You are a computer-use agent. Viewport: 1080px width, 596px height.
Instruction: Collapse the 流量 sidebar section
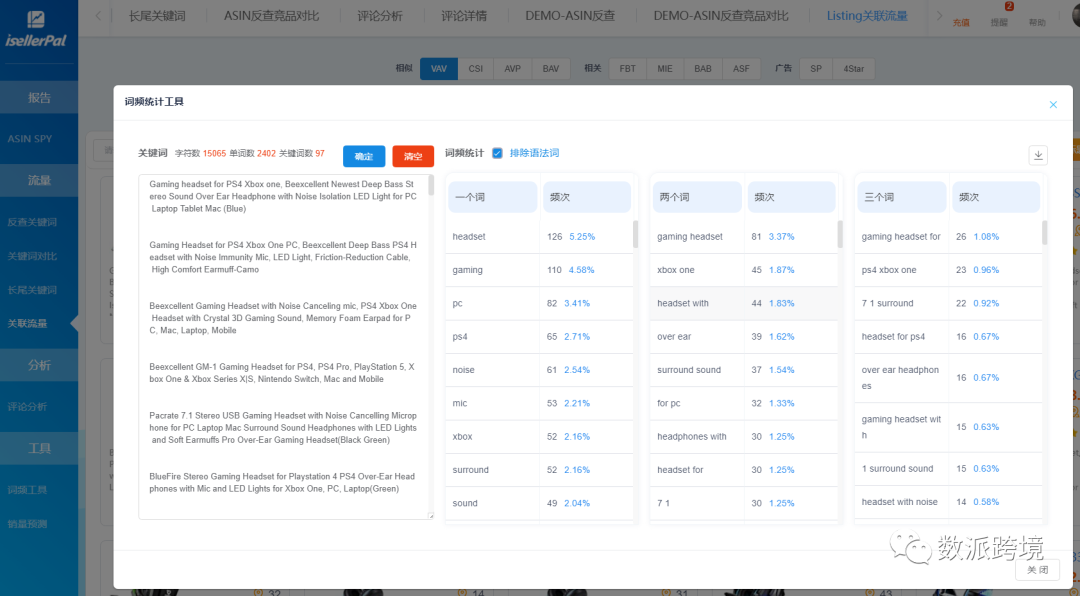point(39,181)
